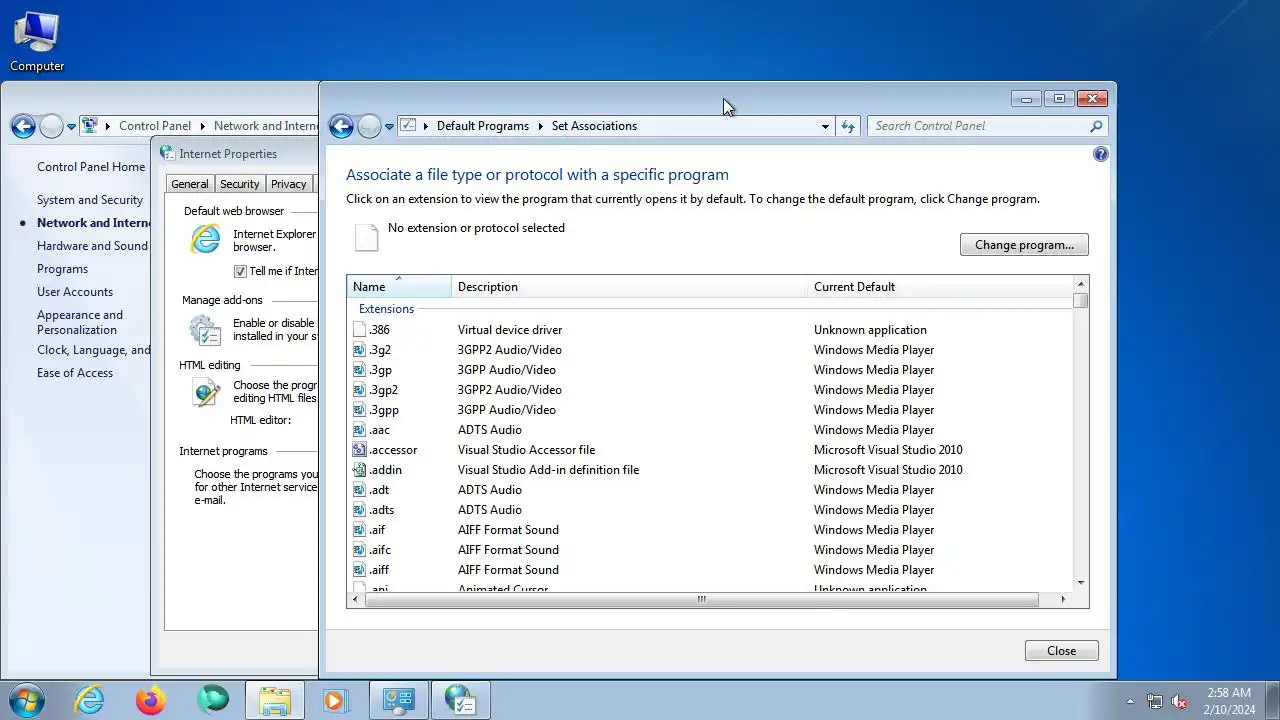1280x720 pixels.
Task: Click the vertical scrollbar down arrow
Action: [1080, 583]
